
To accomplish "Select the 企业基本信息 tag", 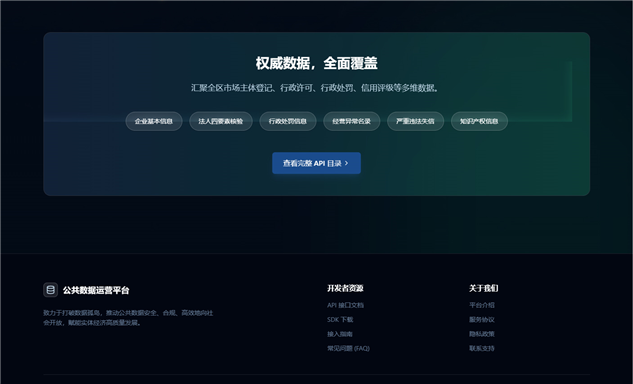I will (x=154, y=121).
